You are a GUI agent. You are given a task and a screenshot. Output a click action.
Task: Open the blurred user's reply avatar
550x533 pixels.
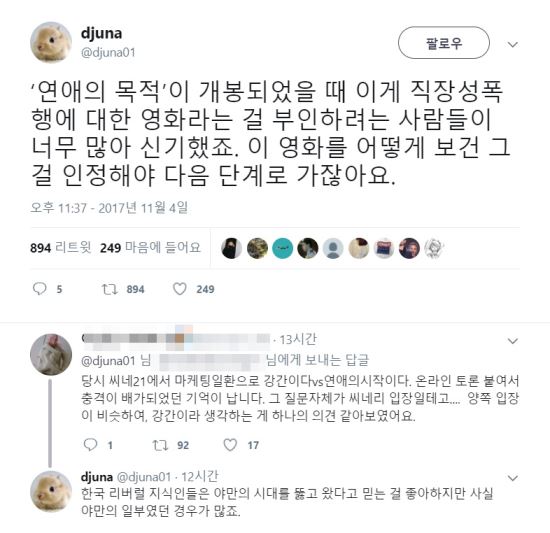[51, 354]
